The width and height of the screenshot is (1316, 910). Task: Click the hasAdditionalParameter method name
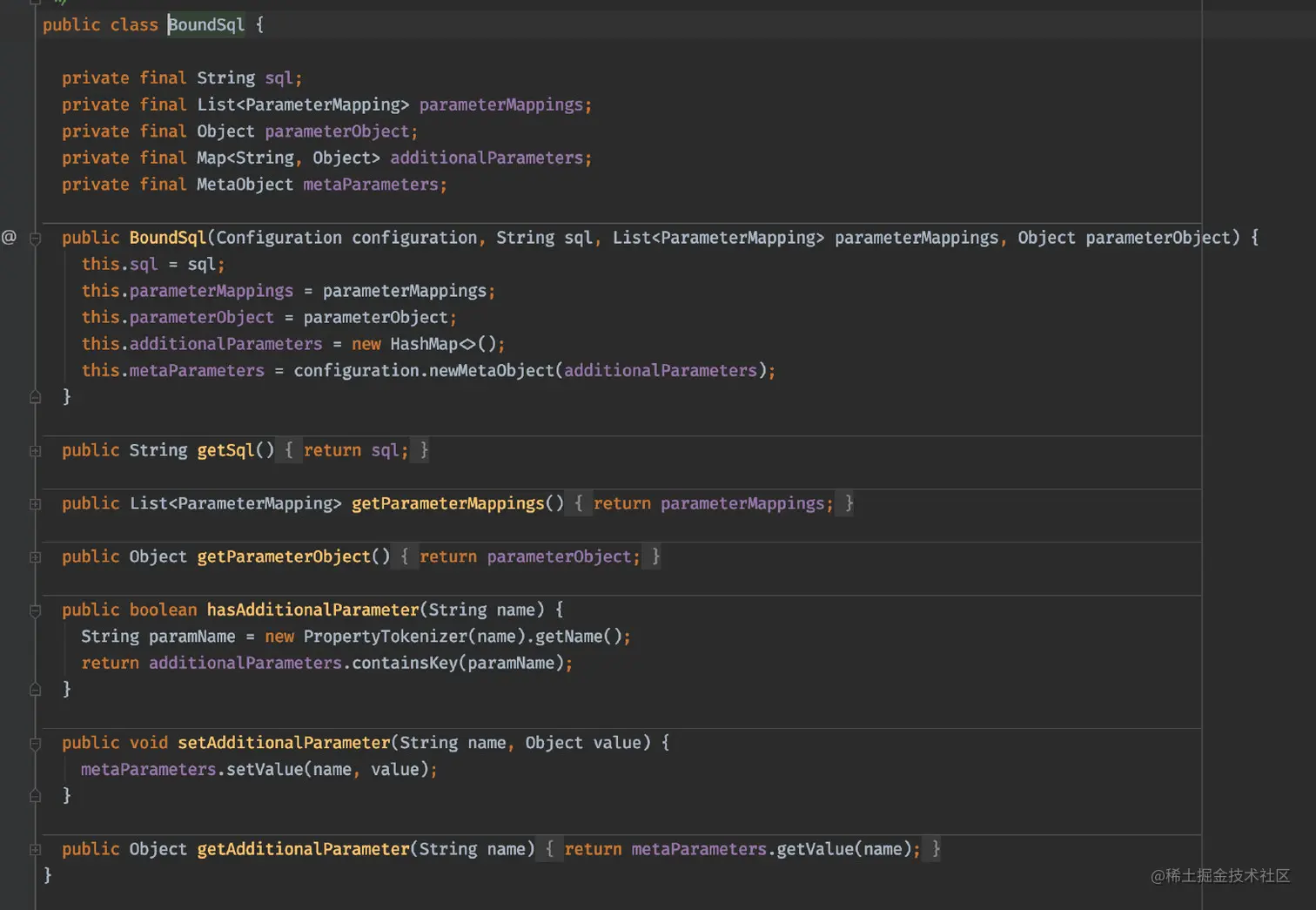click(x=313, y=610)
